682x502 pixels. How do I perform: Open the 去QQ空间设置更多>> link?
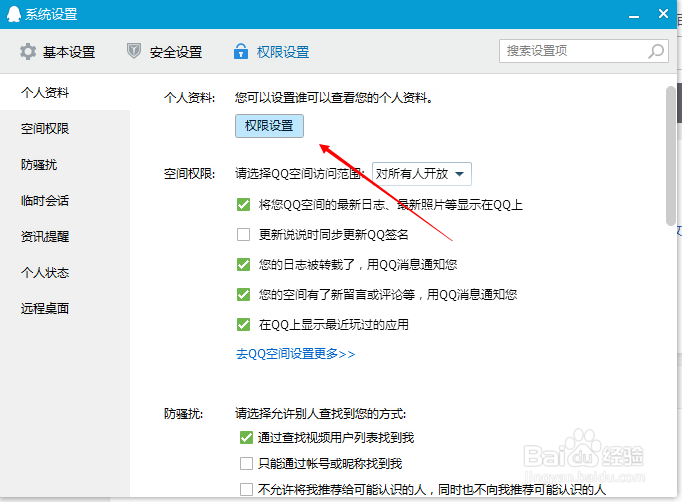(x=296, y=354)
